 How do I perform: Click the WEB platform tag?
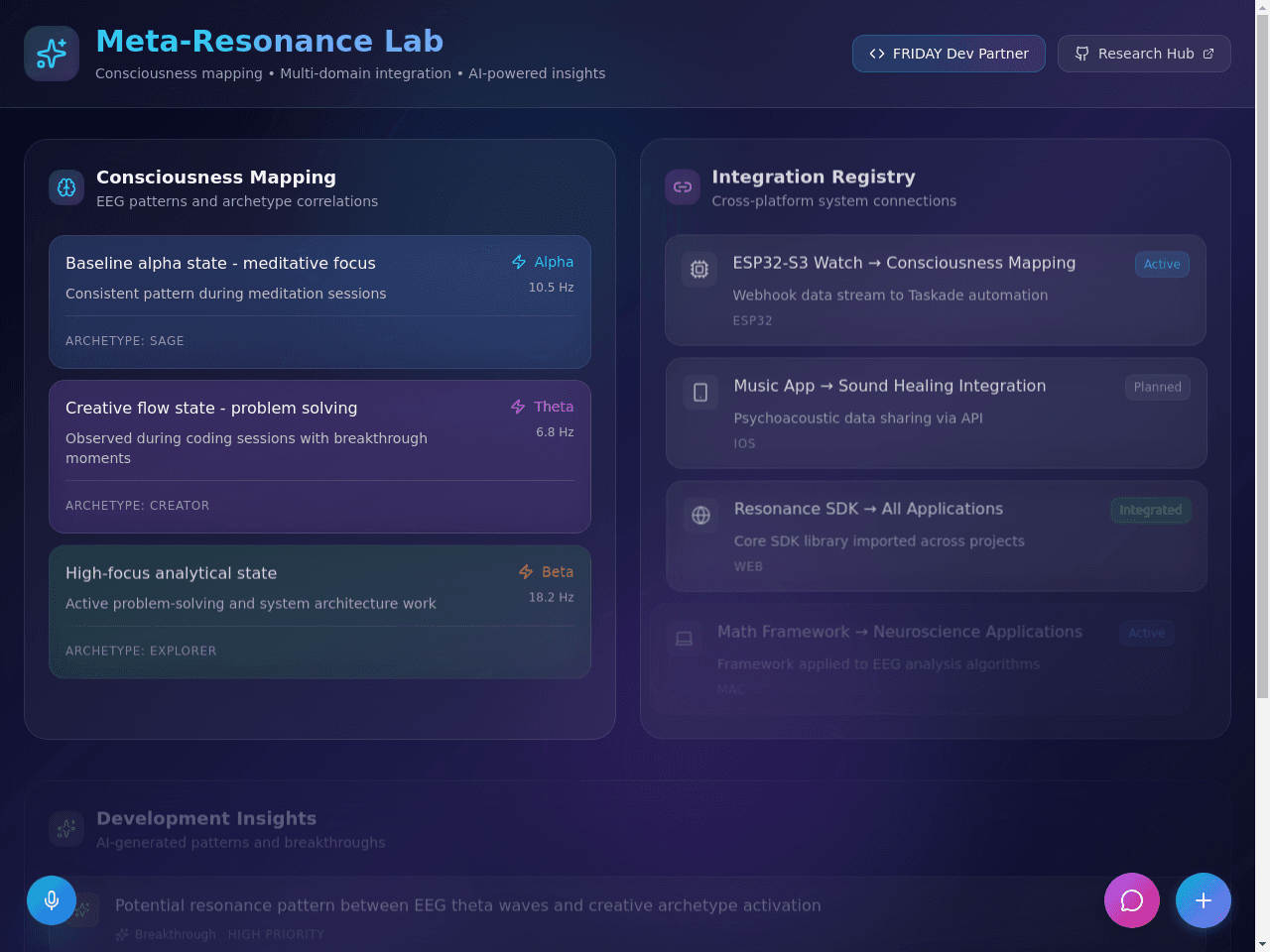[x=748, y=566]
